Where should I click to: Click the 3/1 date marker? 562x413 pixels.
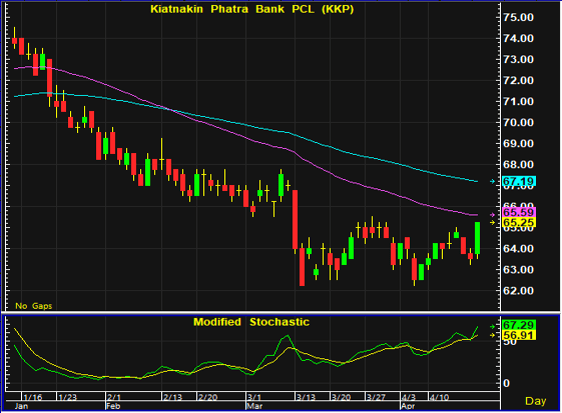[x=254, y=397]
